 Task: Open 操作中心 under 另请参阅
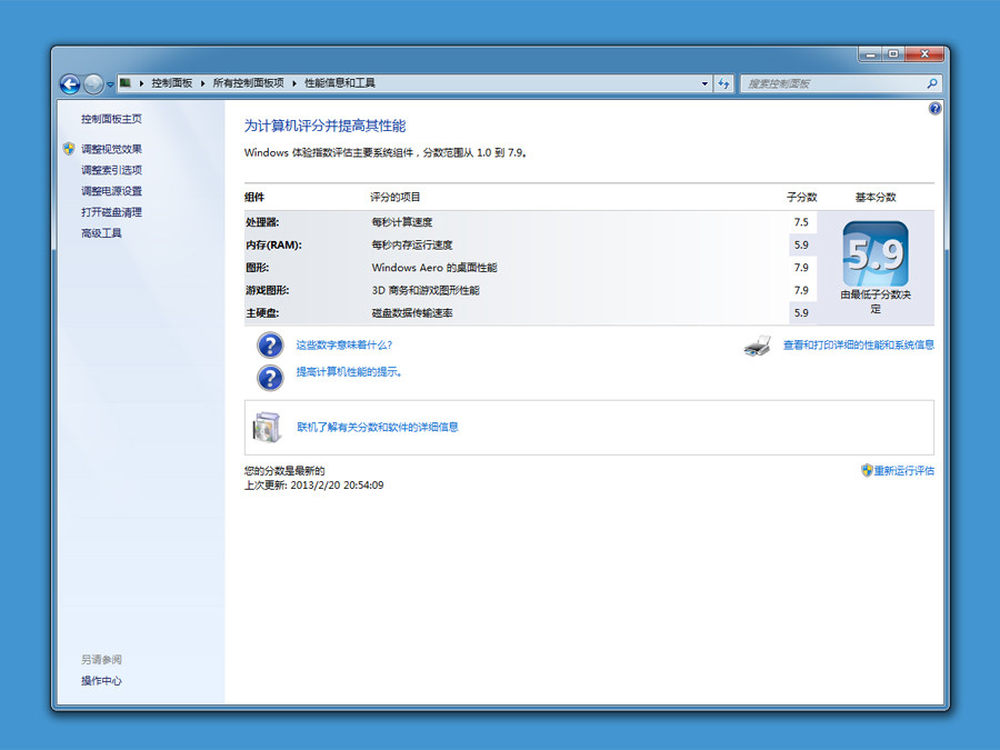click(101, 680)
